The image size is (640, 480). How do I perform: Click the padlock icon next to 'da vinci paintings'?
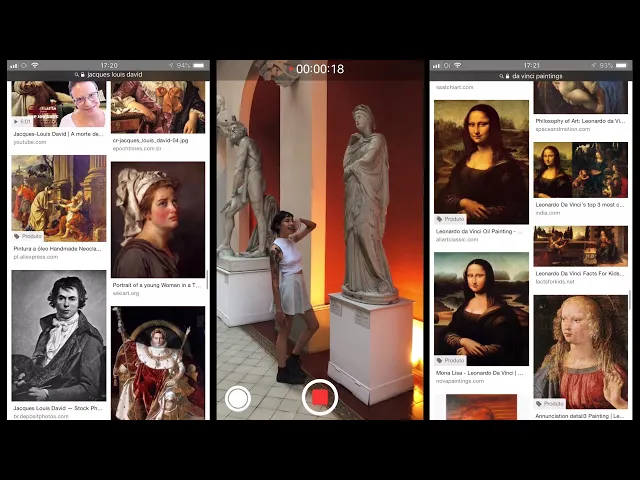tap(507, 76)
